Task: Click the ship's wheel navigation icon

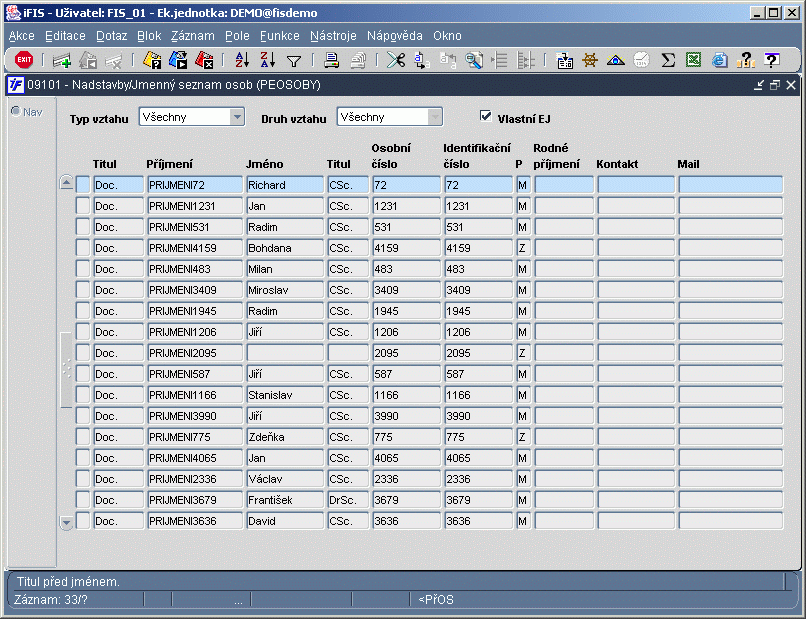Action: 590,61
